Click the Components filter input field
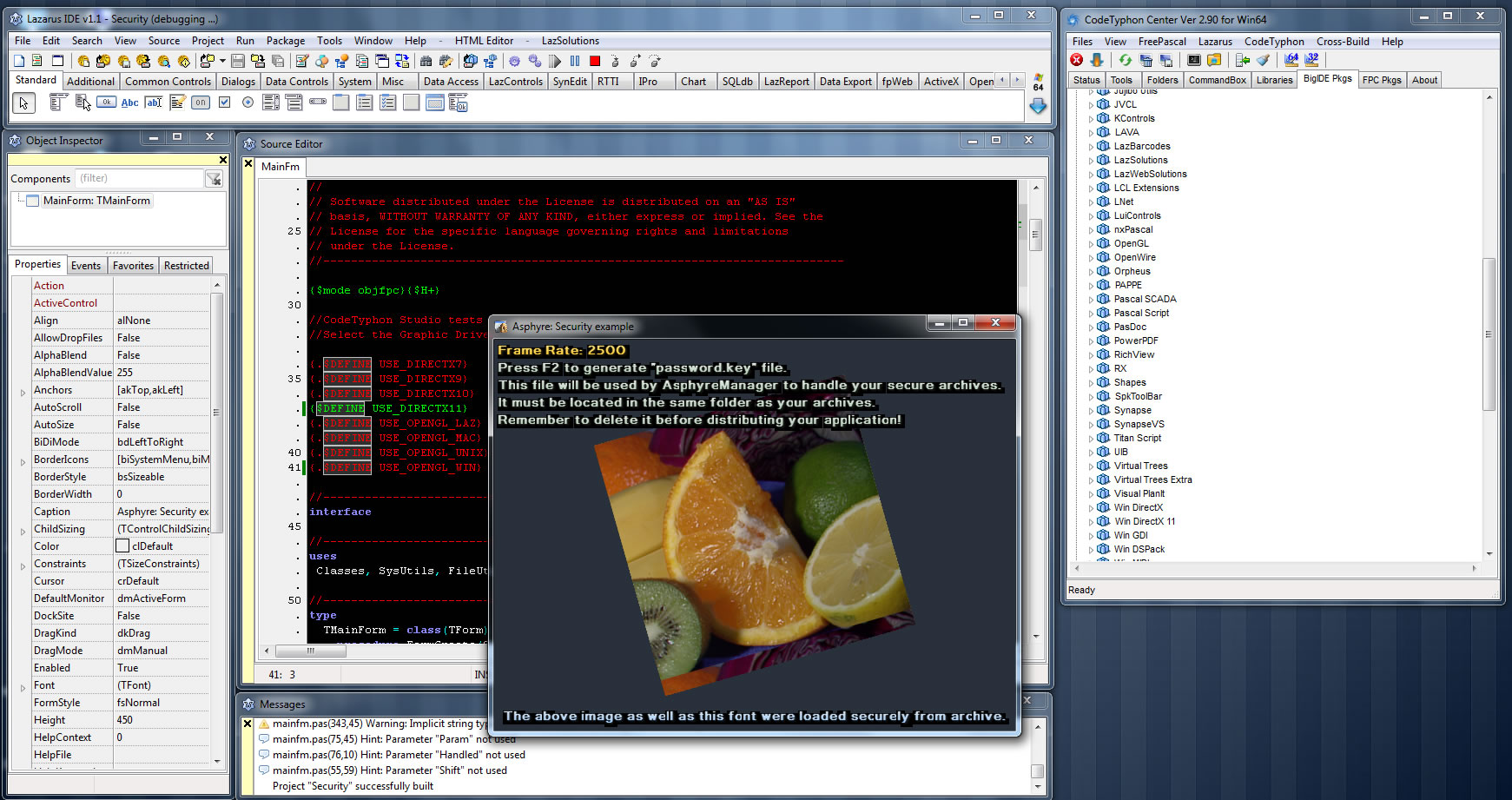Viewport: 1512px width, 800px height. point(139,178)
